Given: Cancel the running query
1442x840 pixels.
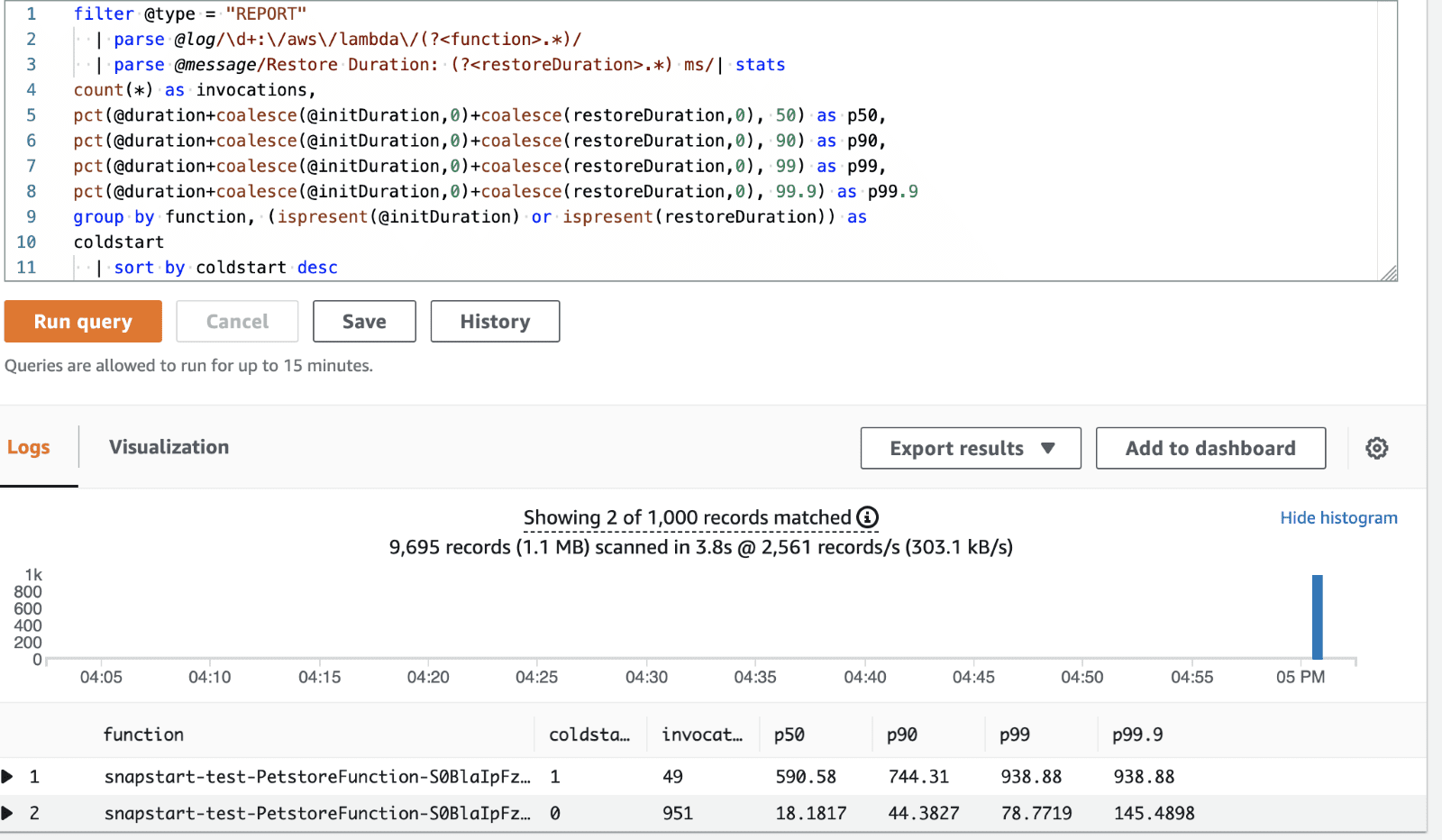Looking at the screenshot, I should coord(237,322).
